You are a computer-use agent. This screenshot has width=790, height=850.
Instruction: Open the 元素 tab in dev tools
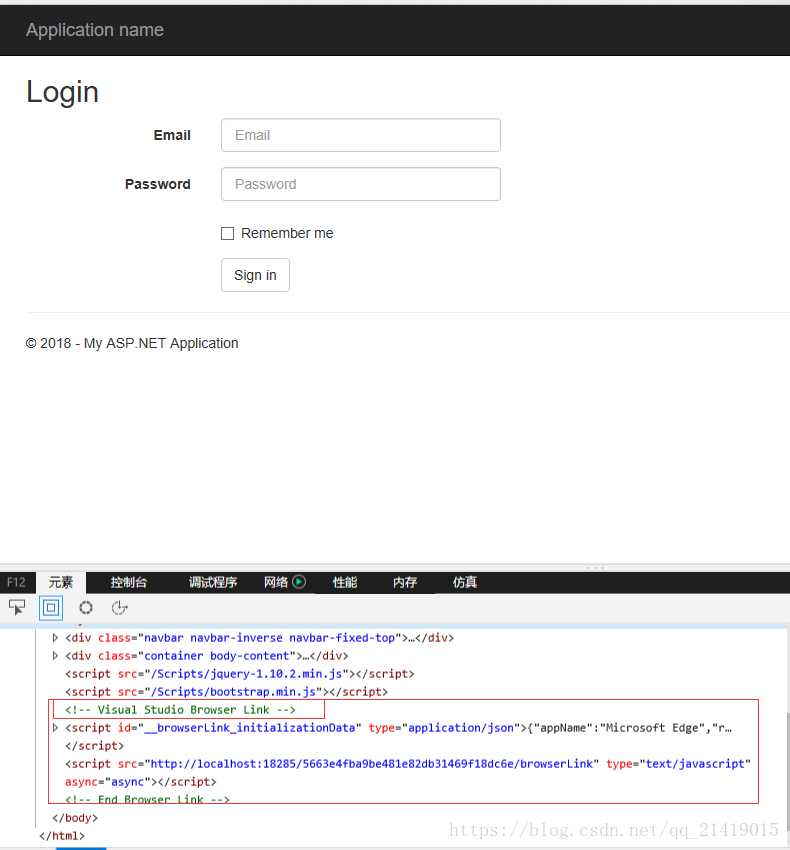point(61,582)
